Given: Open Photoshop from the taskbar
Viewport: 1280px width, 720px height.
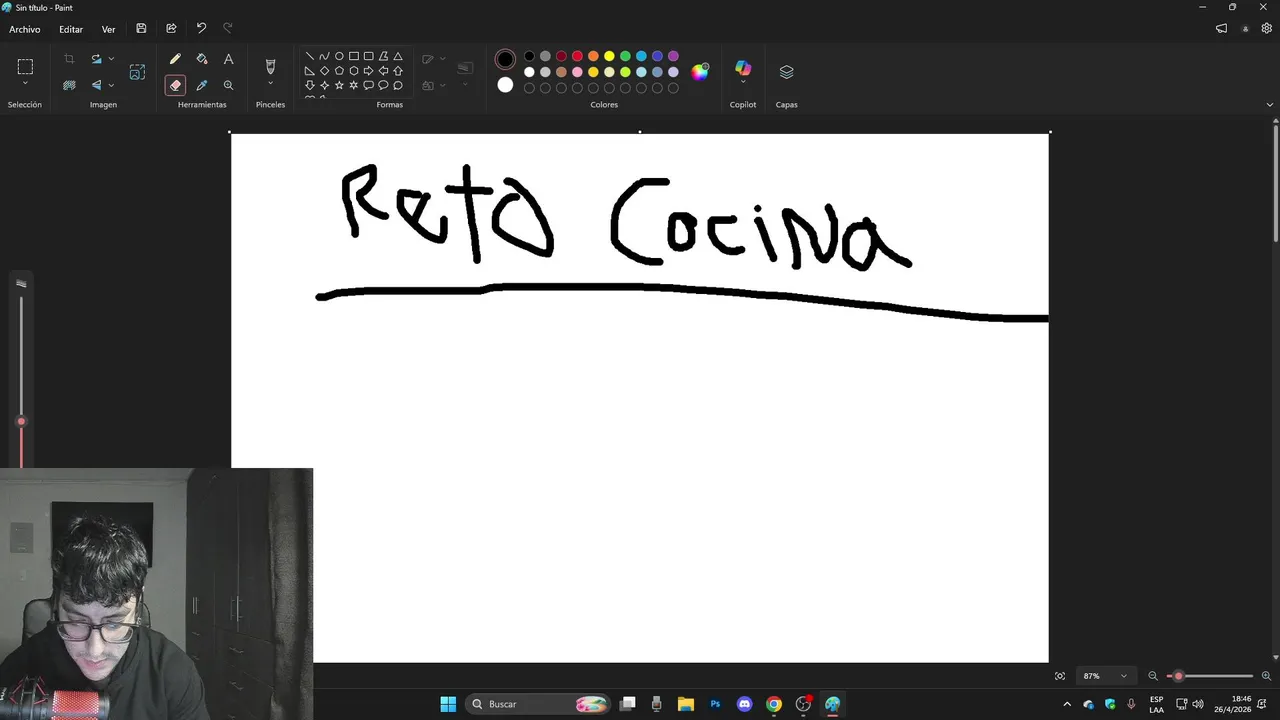Looking at the screenshot, I should coord(715,704).
